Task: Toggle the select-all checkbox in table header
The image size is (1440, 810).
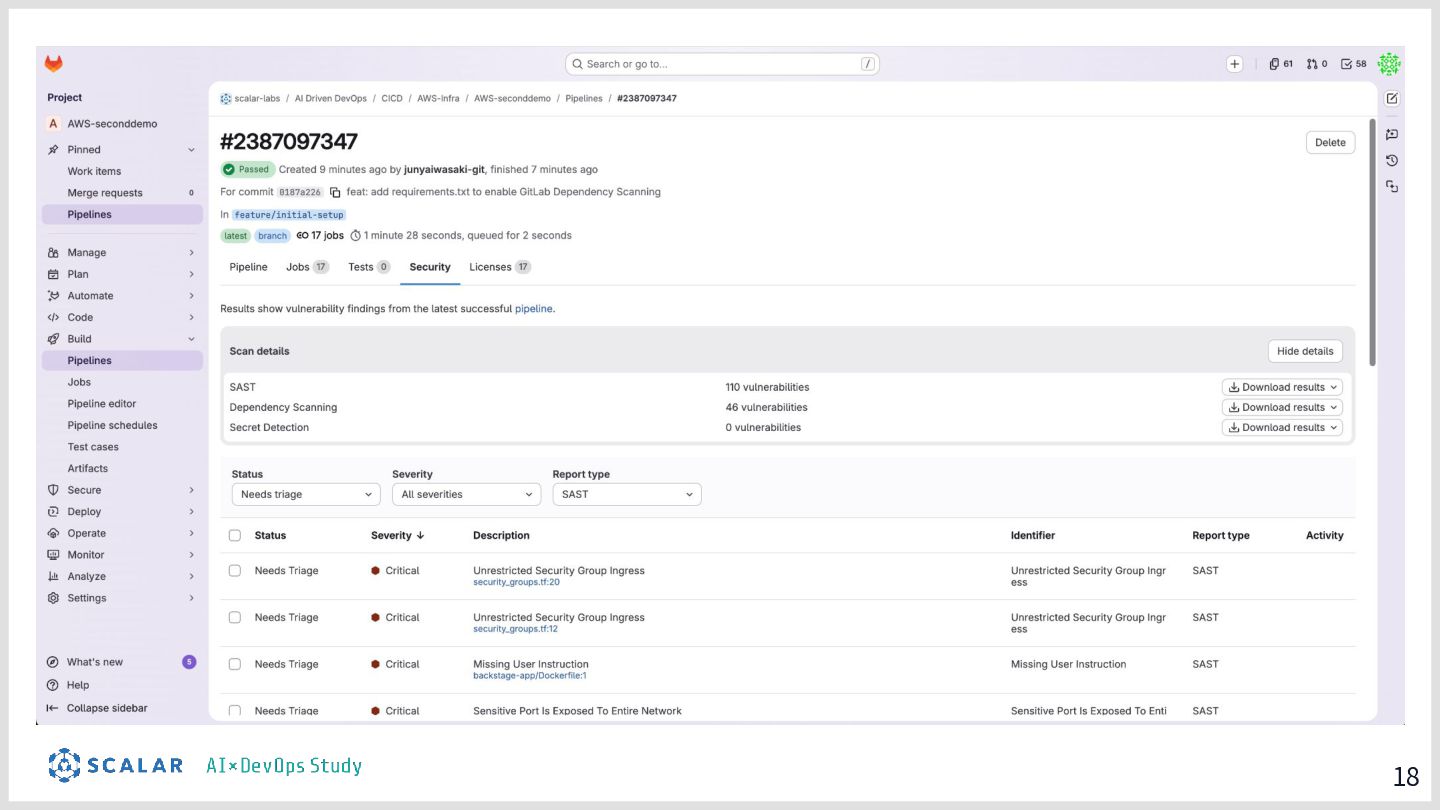Action: [x=235, y=536]
